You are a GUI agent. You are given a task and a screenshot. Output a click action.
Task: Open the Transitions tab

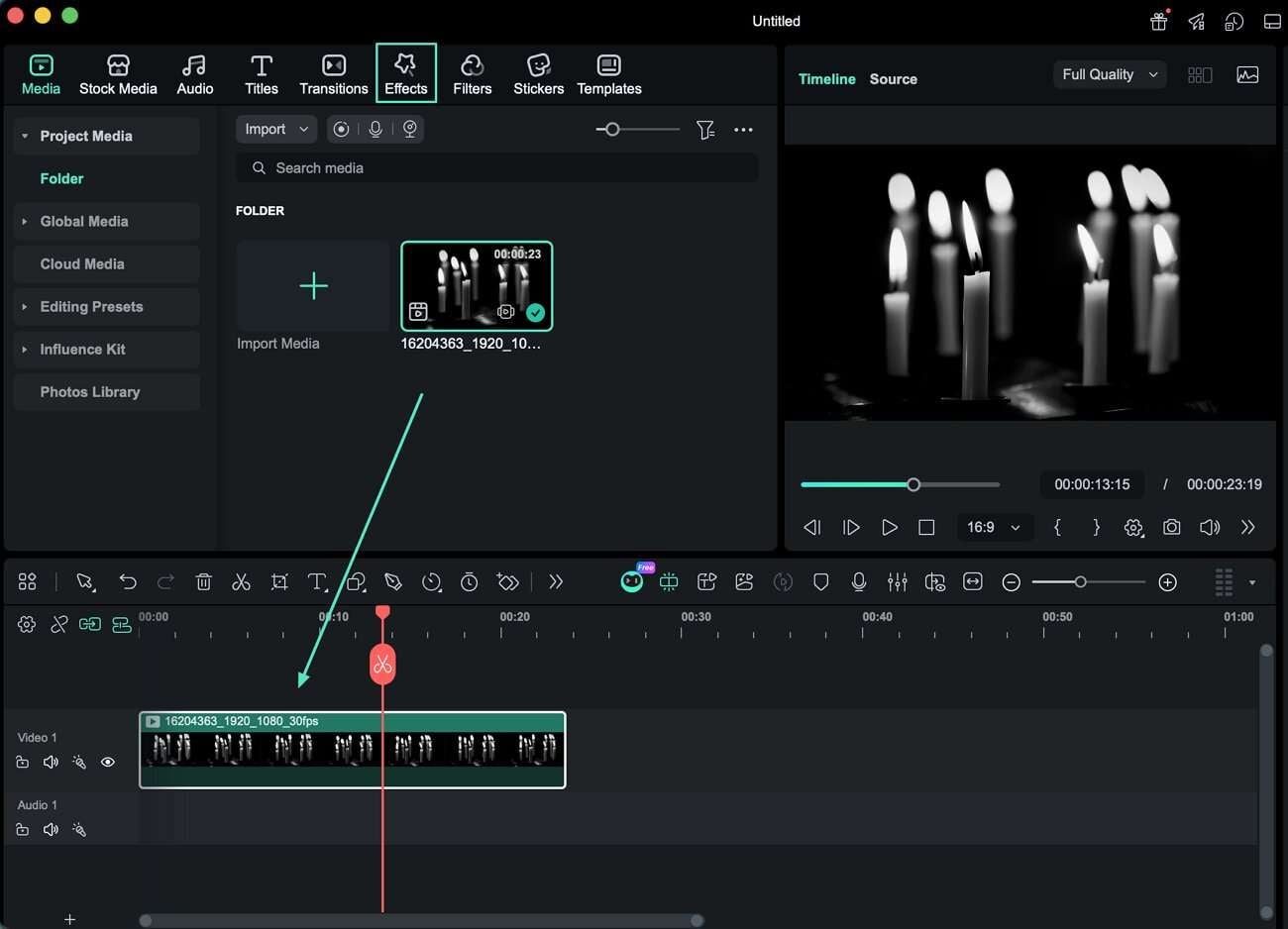334,75
